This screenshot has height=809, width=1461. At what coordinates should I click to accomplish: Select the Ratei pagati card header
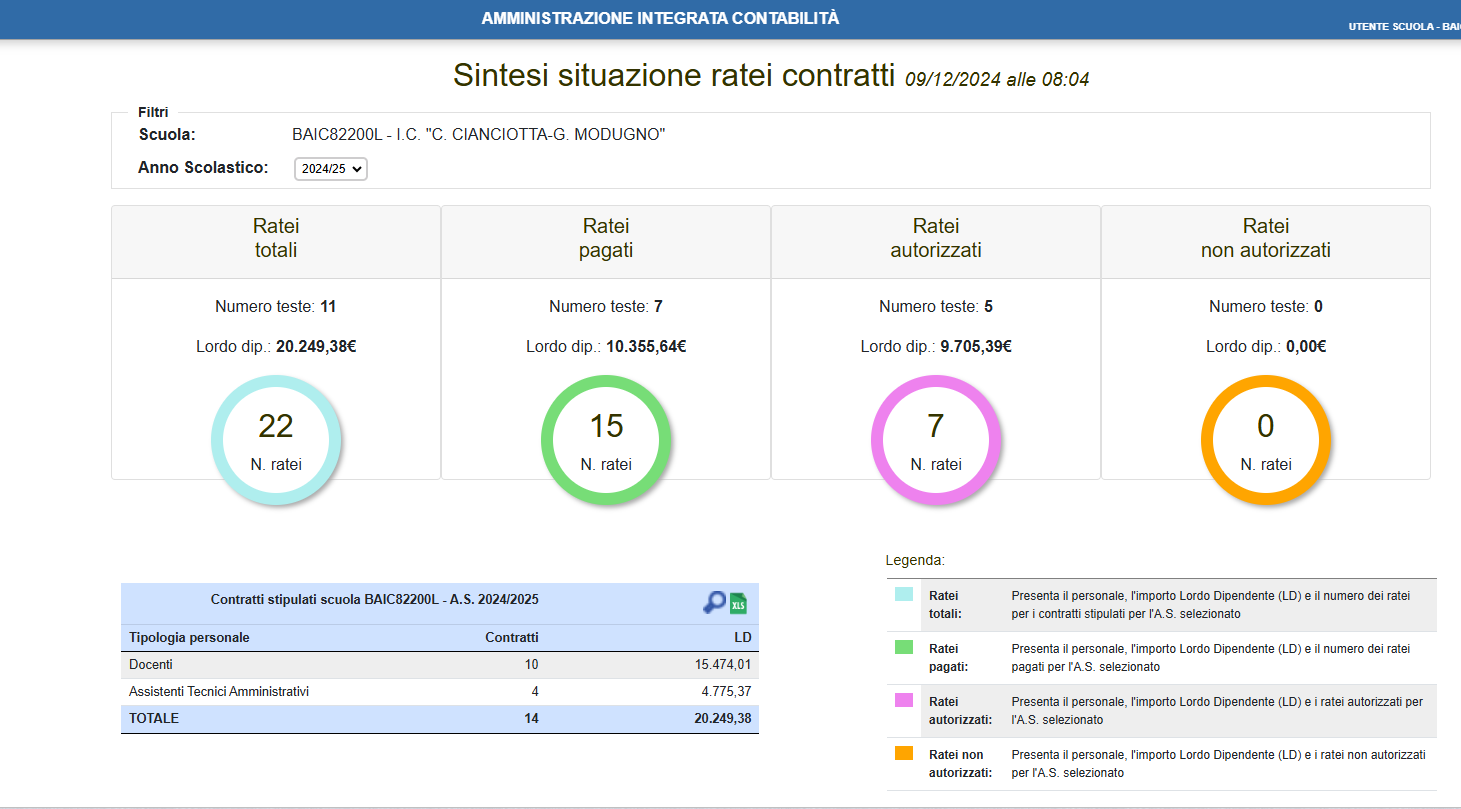pos(606,239)
